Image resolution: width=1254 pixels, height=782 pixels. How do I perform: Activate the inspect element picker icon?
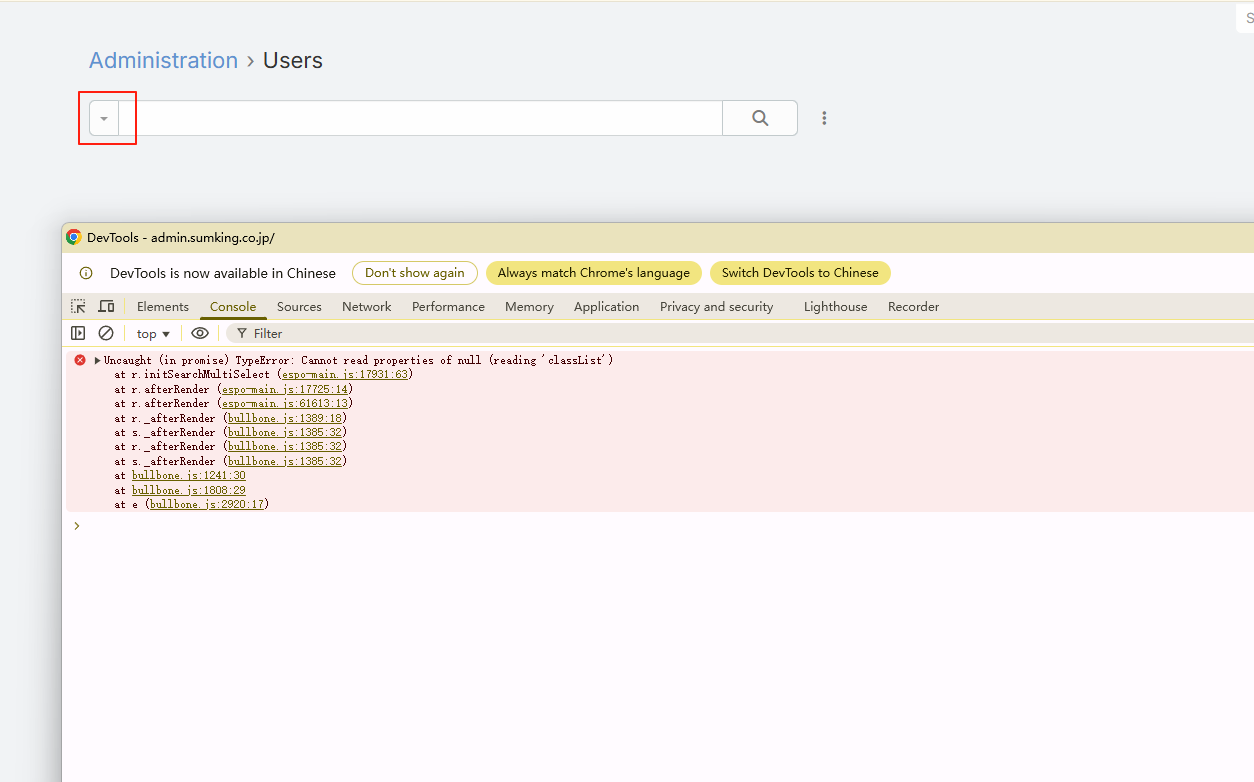(x=78, y=306)
